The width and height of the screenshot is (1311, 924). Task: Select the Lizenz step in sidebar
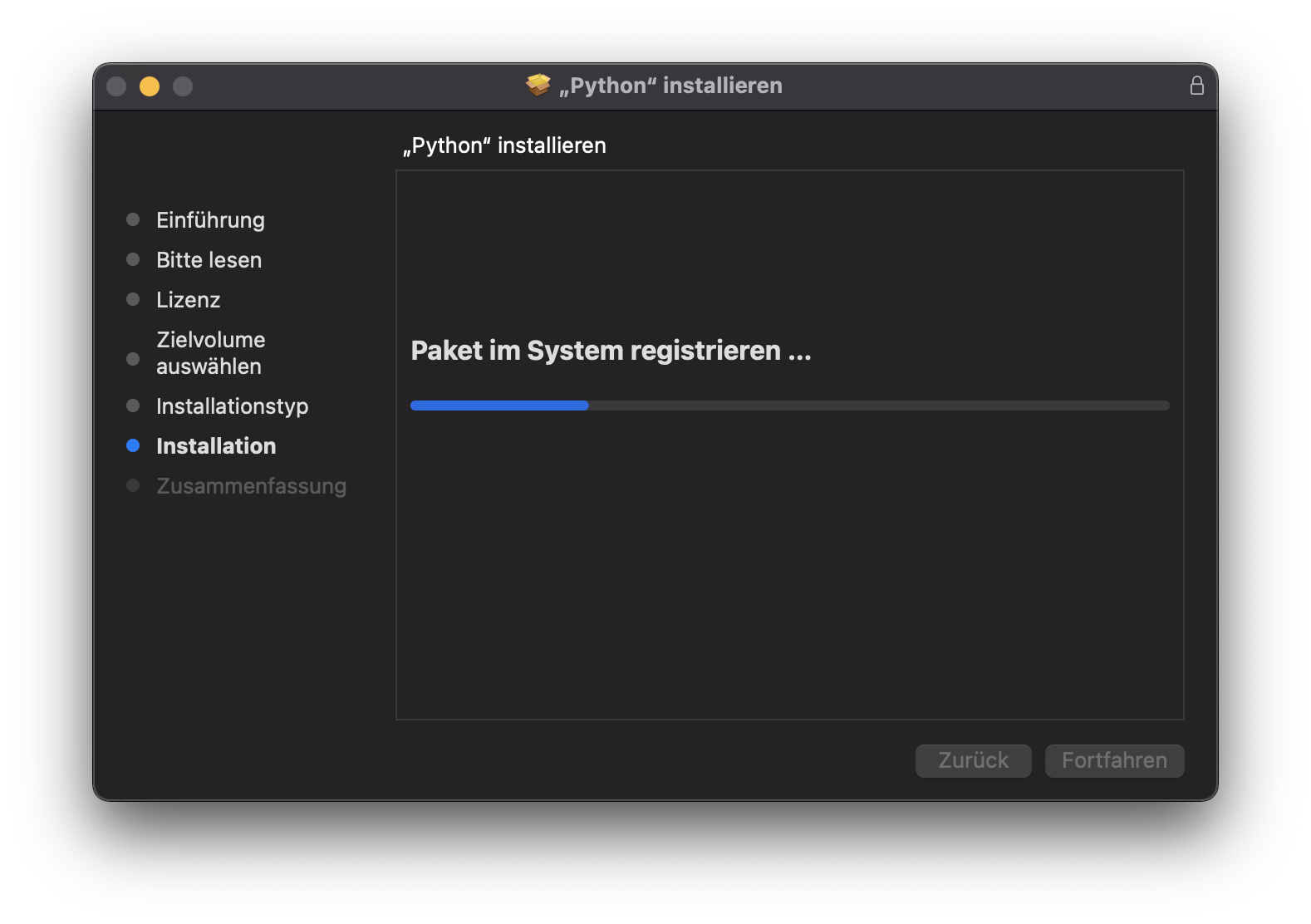pos(188,300)
